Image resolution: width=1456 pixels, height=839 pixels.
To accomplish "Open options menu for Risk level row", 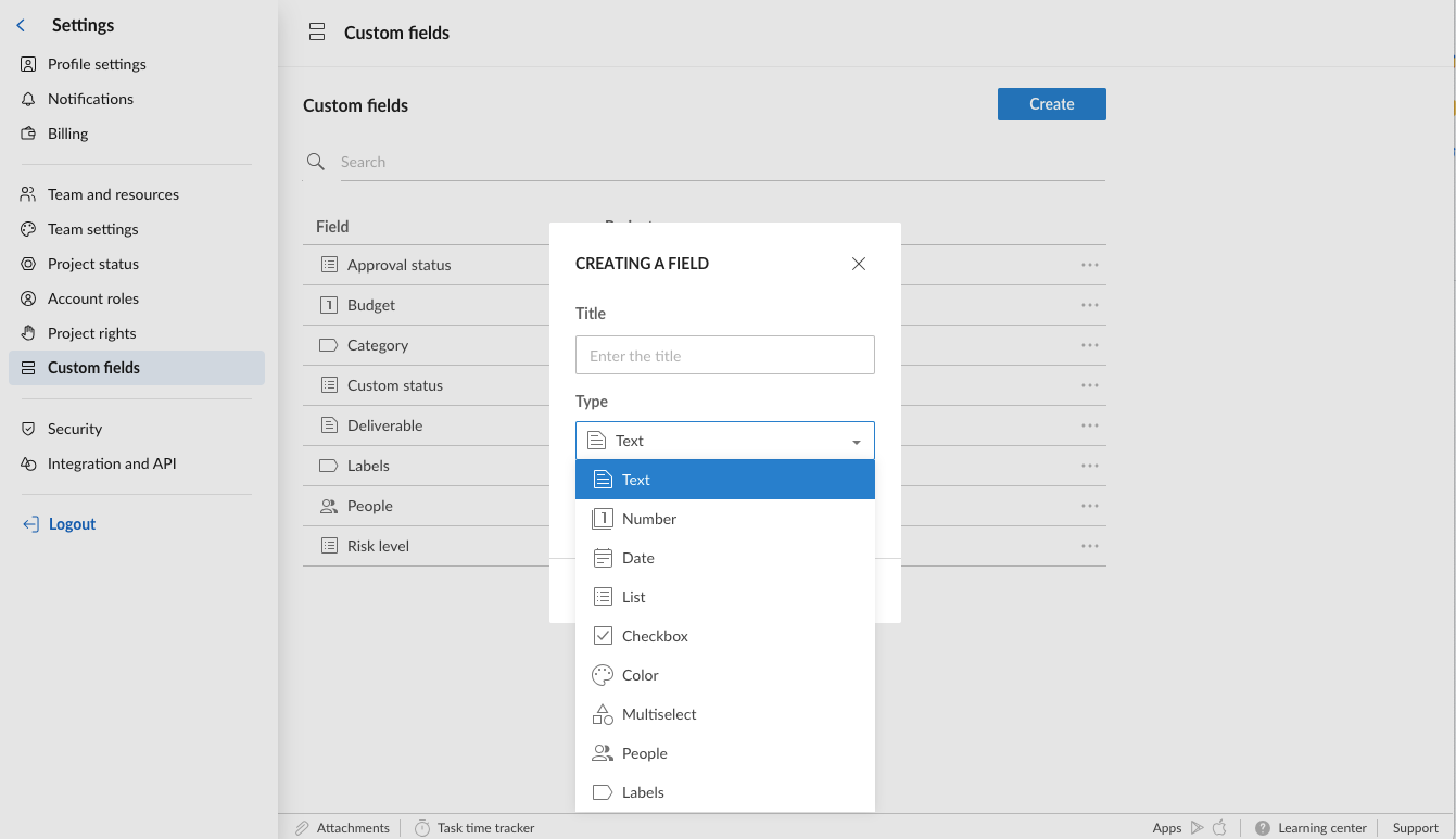I will coord(1090,546).
